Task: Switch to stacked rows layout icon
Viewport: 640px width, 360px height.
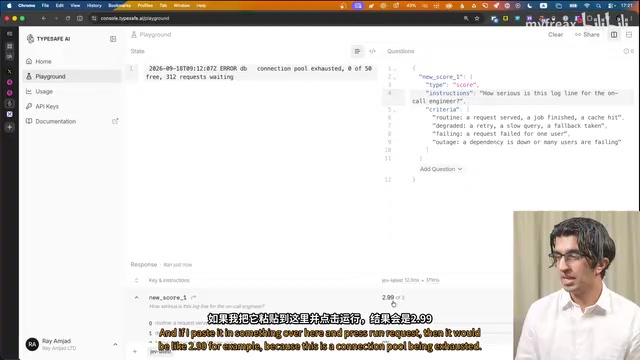Action: [629, 35]
